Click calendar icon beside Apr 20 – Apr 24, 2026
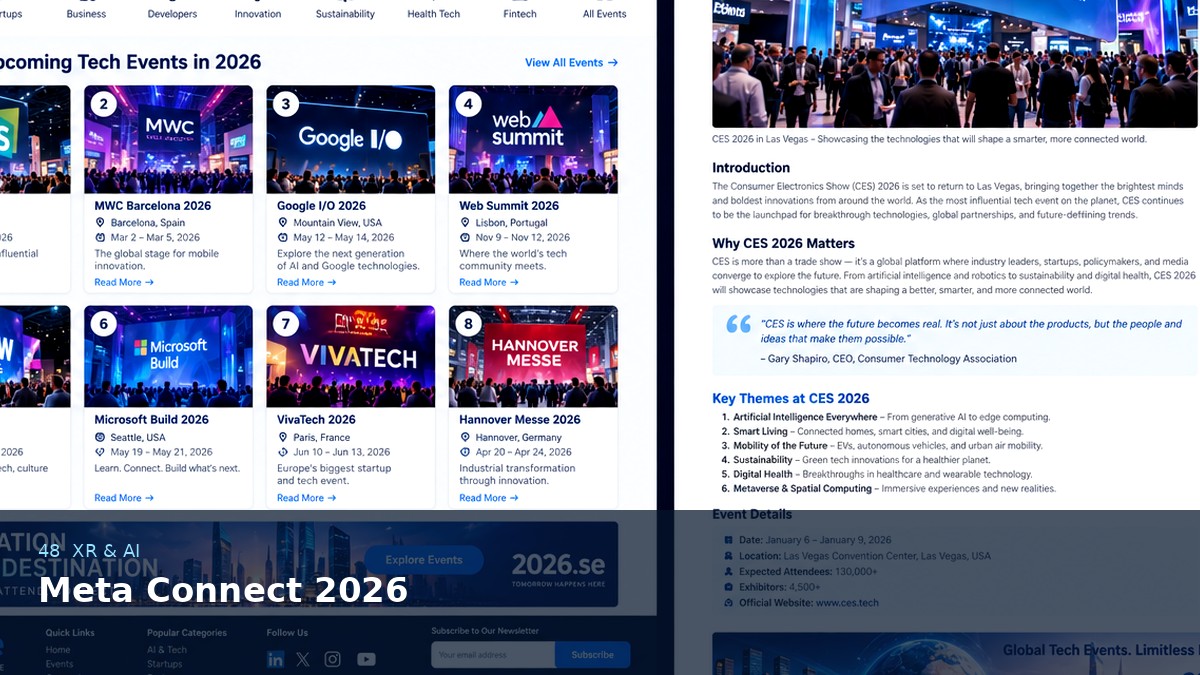This screenshot has width=1200, height=675. pos(465,452)
